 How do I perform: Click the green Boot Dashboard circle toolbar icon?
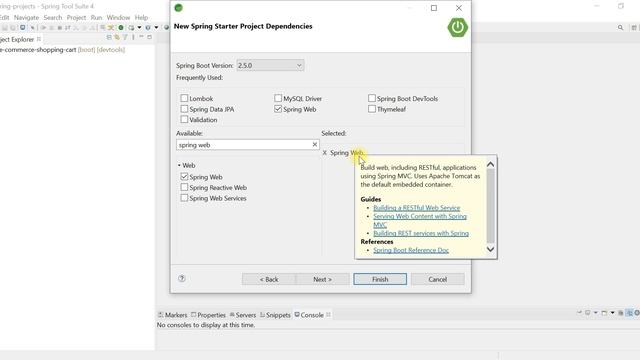point(121,28)
